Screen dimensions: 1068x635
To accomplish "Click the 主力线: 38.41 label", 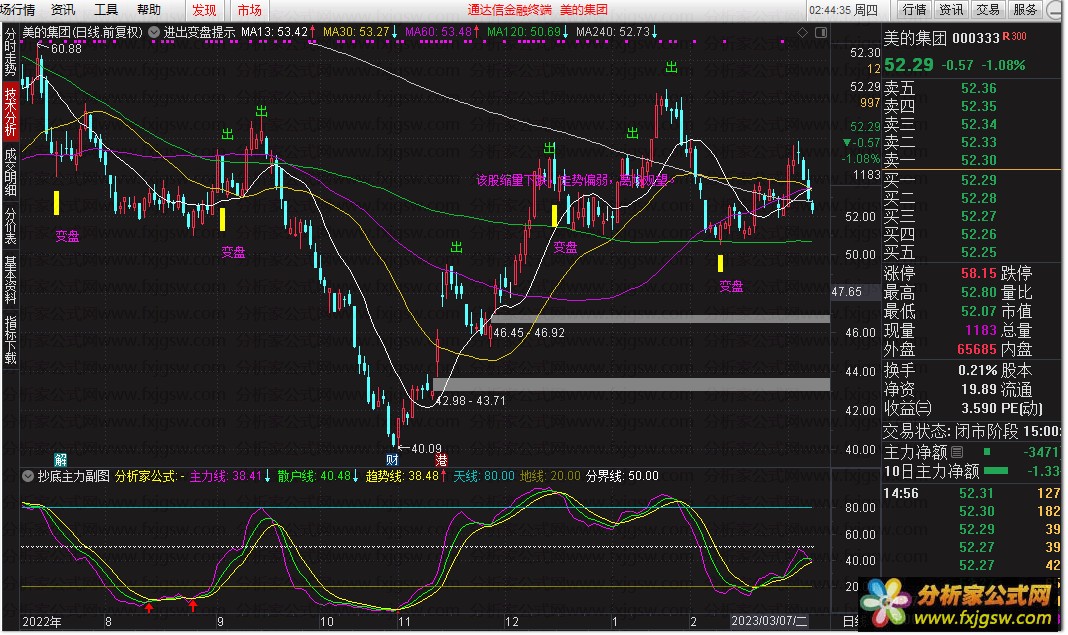I will [x=225, y=476].
